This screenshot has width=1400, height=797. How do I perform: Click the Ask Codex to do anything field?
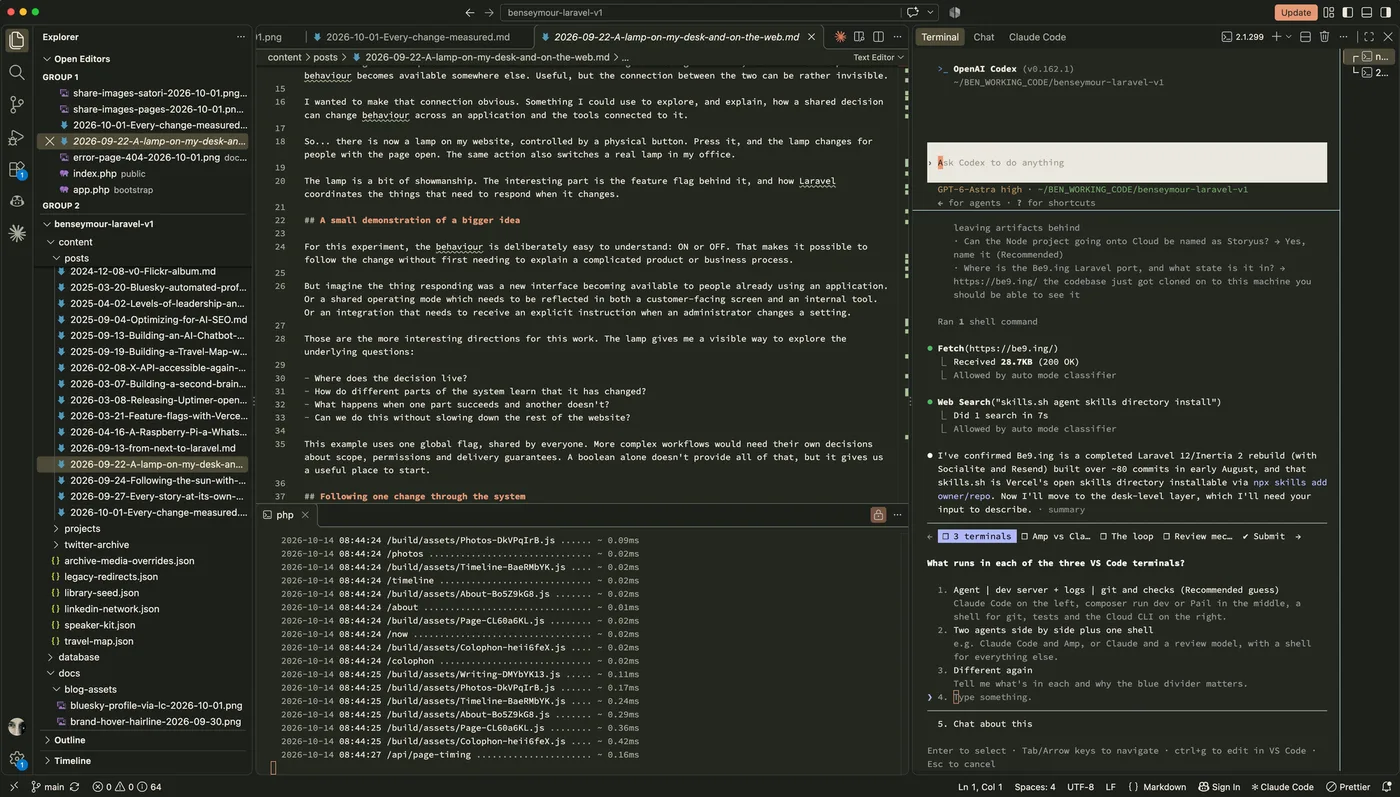point(1127,162)
